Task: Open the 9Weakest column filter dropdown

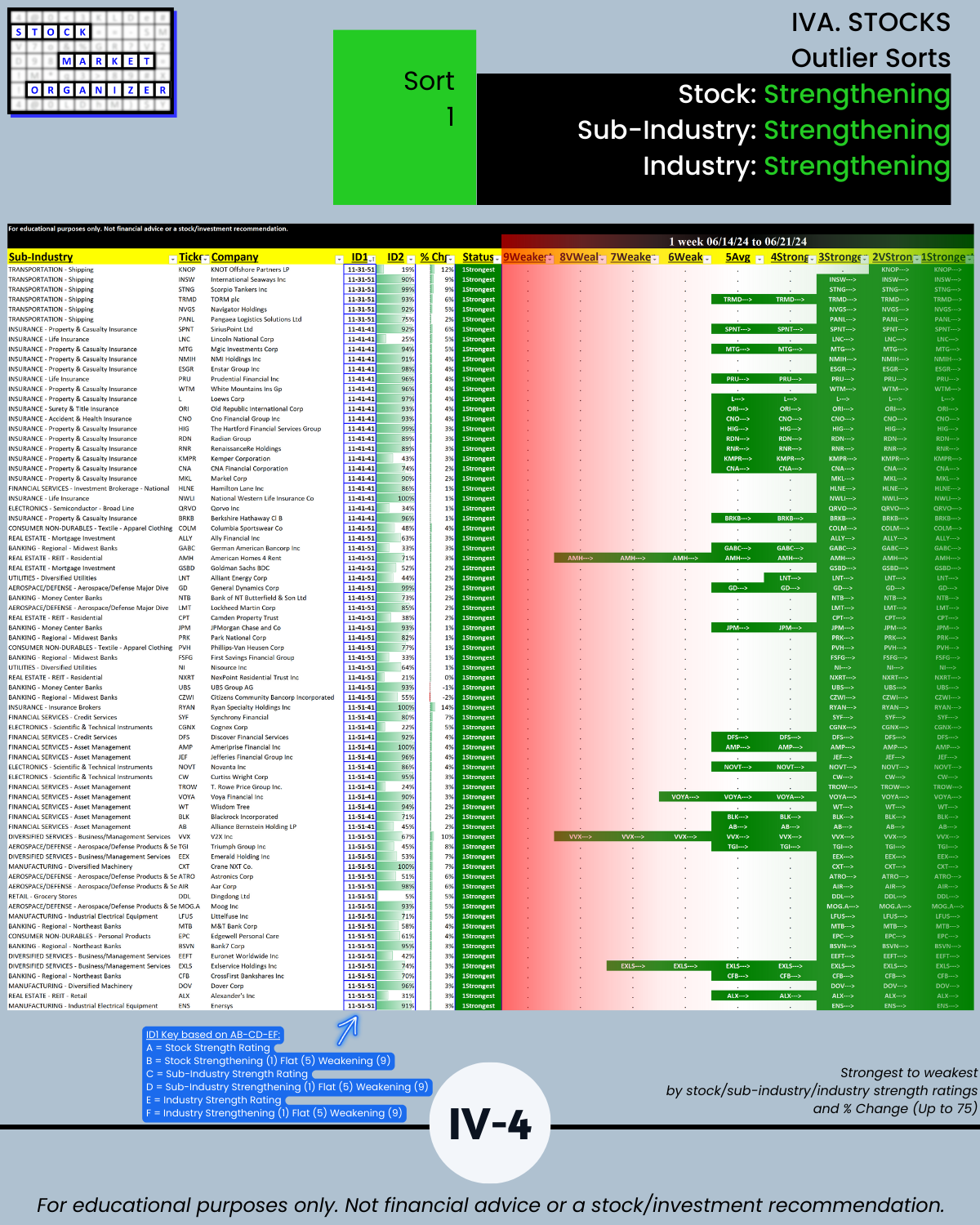Action: [x=550, y=259]
